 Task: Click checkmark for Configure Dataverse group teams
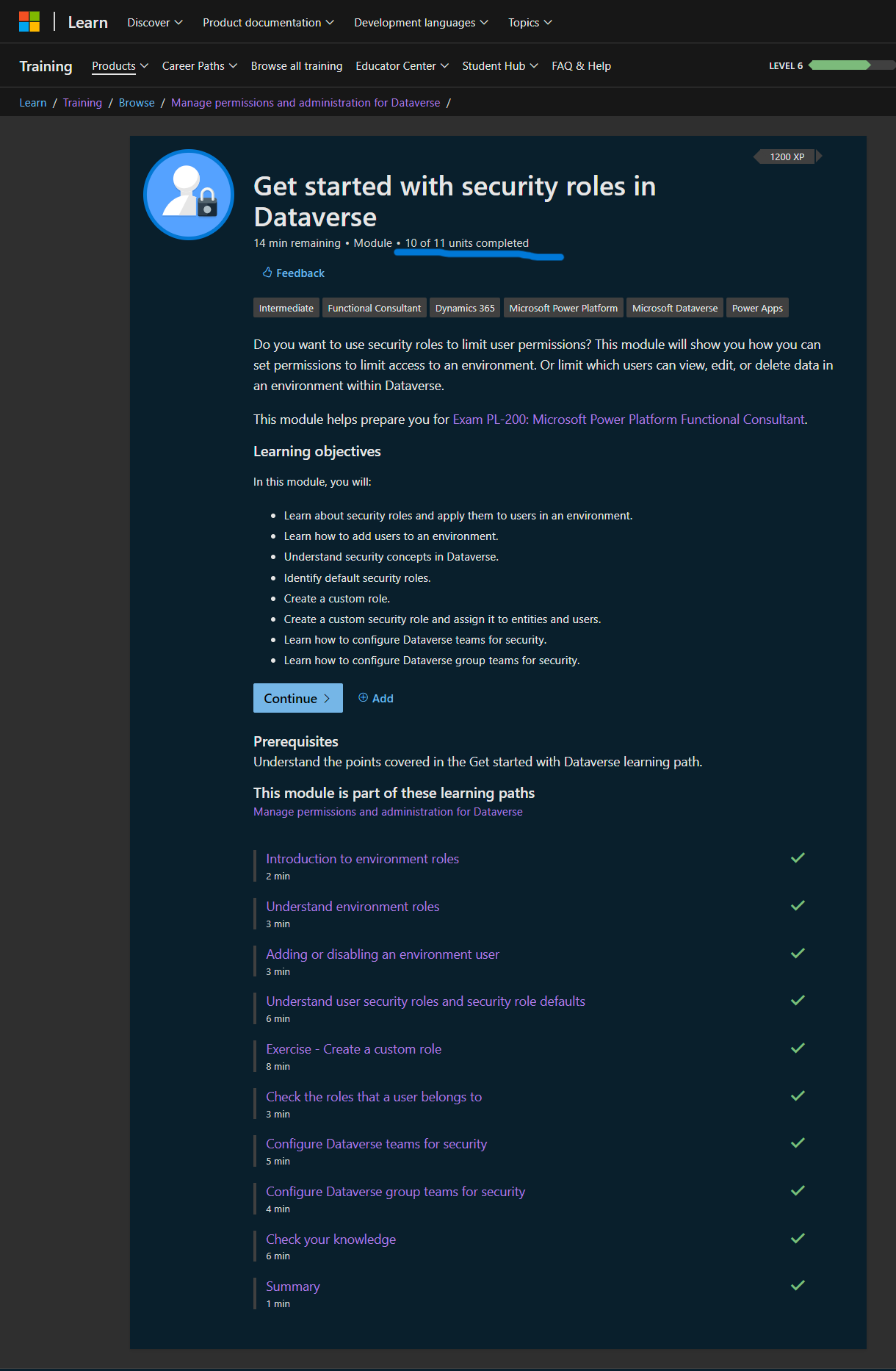click(x=798, y=1190)
